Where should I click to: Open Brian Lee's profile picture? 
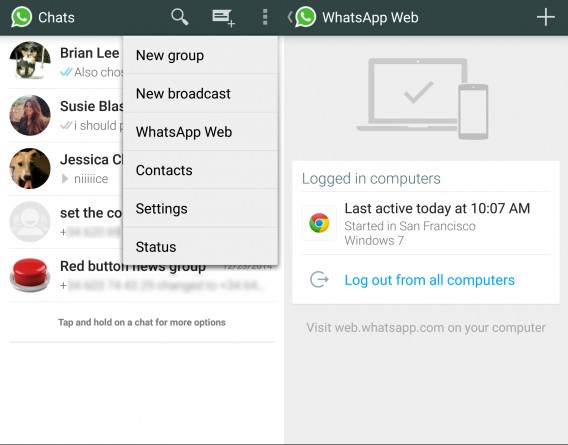30,61
